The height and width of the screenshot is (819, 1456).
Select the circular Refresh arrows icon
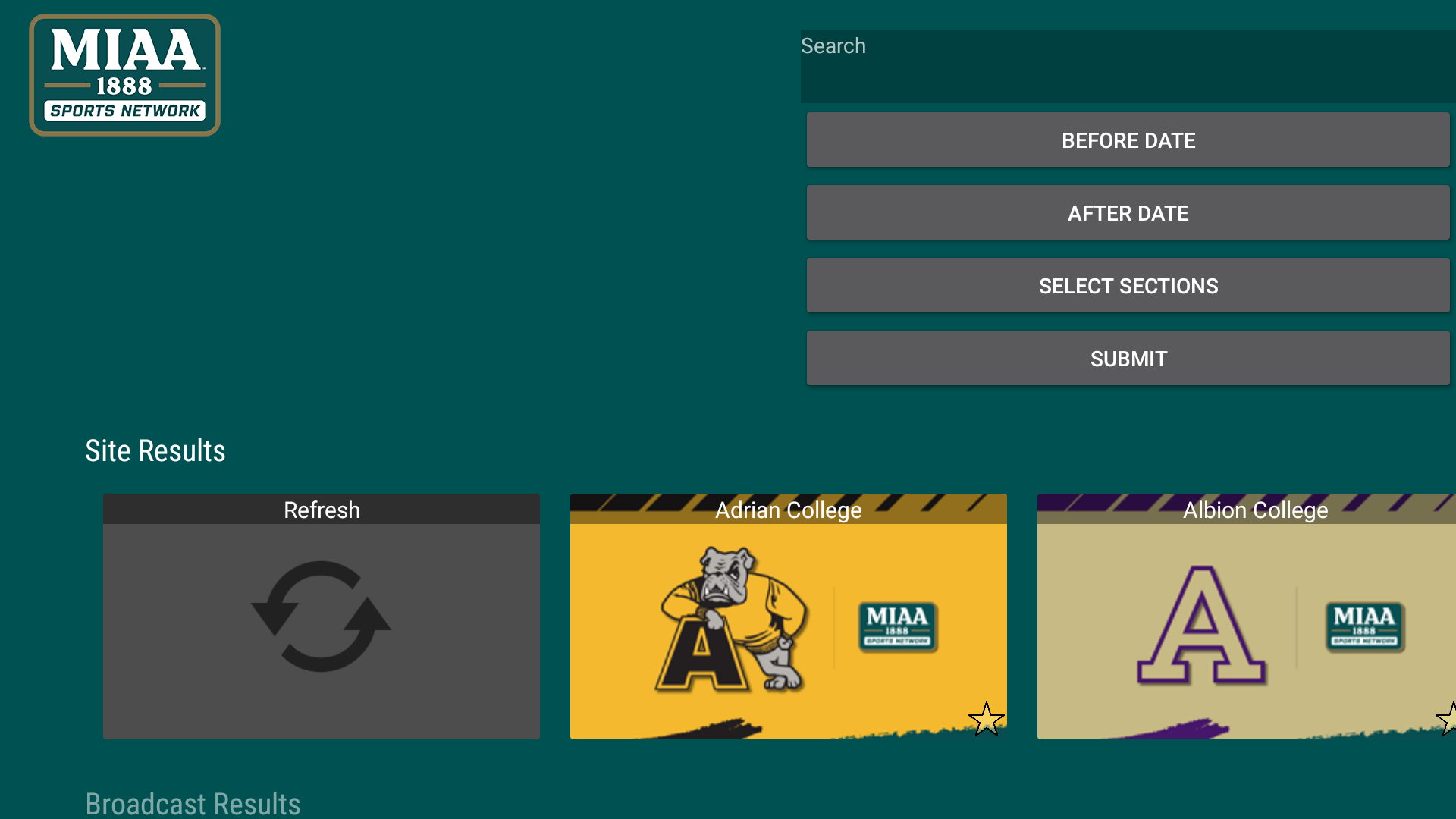point(322,617)
